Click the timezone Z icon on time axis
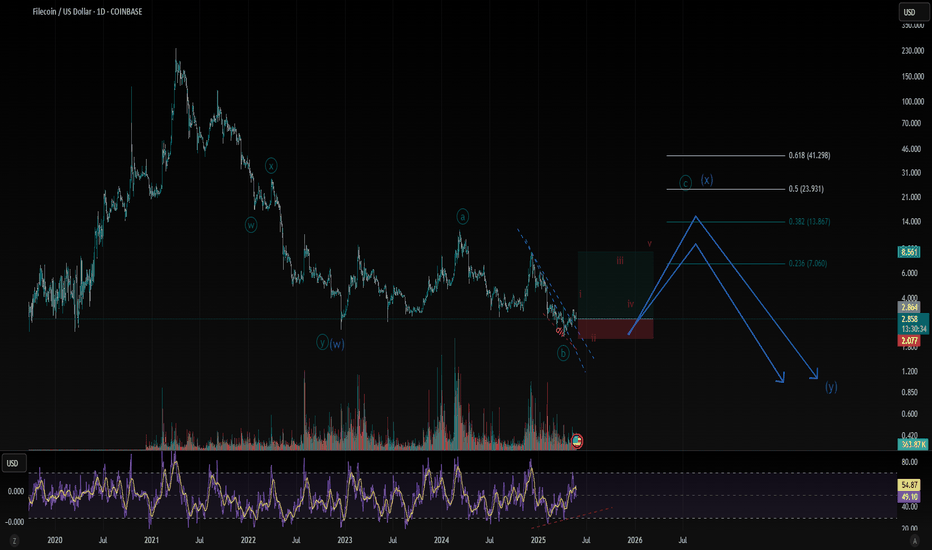 pos(14,540)
